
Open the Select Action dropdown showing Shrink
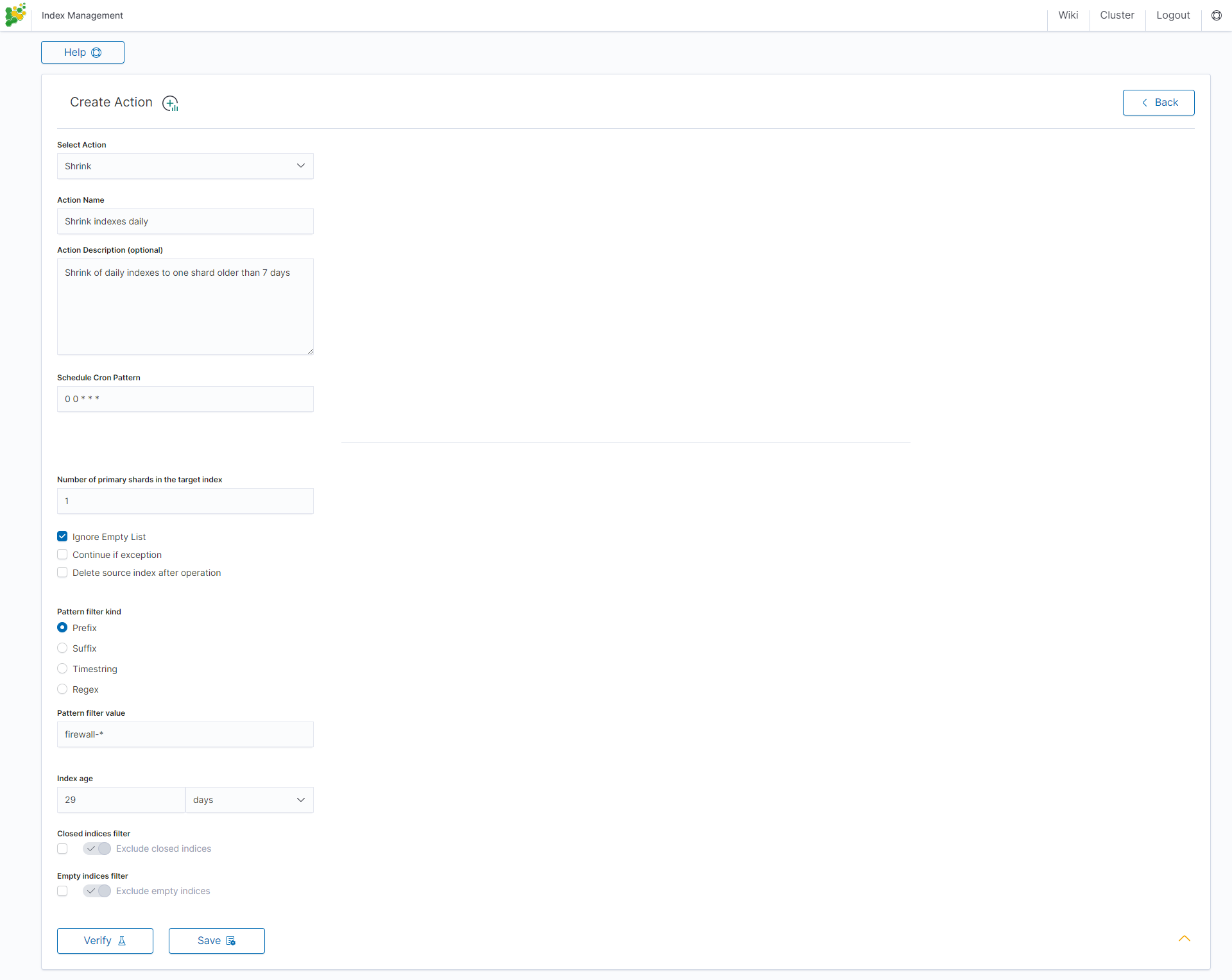(x=185, y=166)
